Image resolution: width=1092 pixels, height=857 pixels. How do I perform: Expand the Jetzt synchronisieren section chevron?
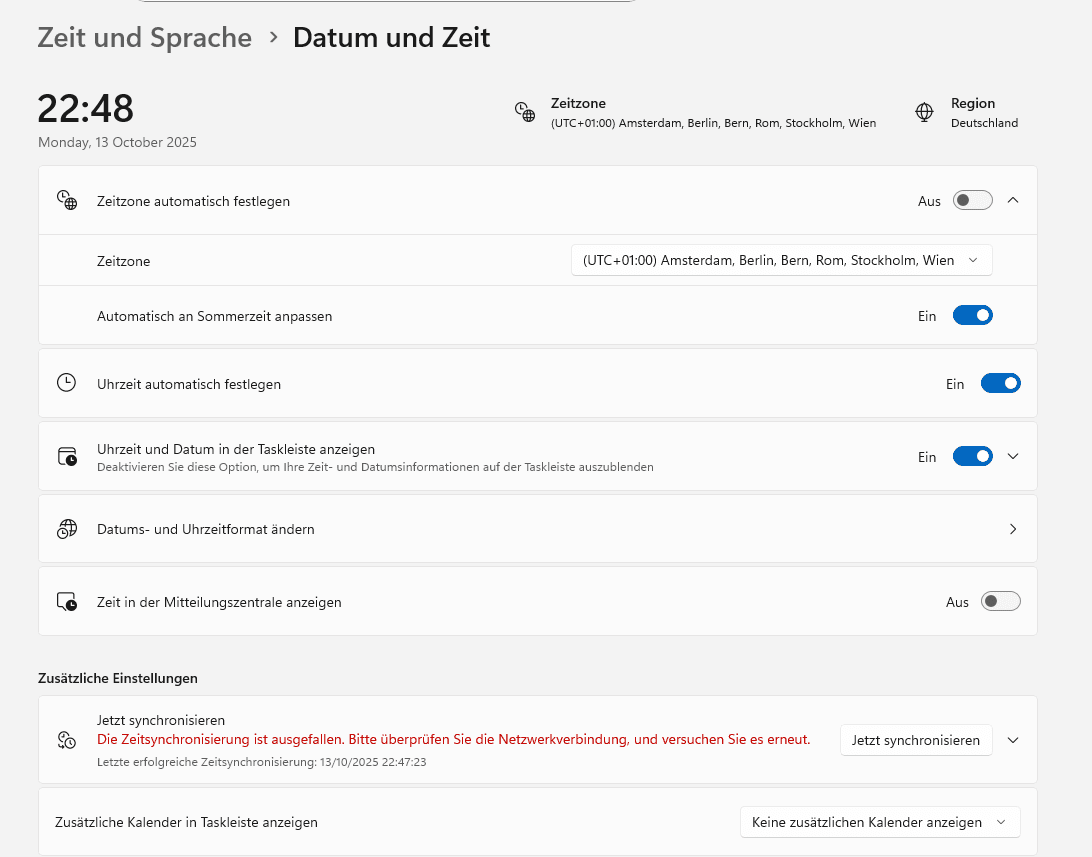click(1013, 740)
